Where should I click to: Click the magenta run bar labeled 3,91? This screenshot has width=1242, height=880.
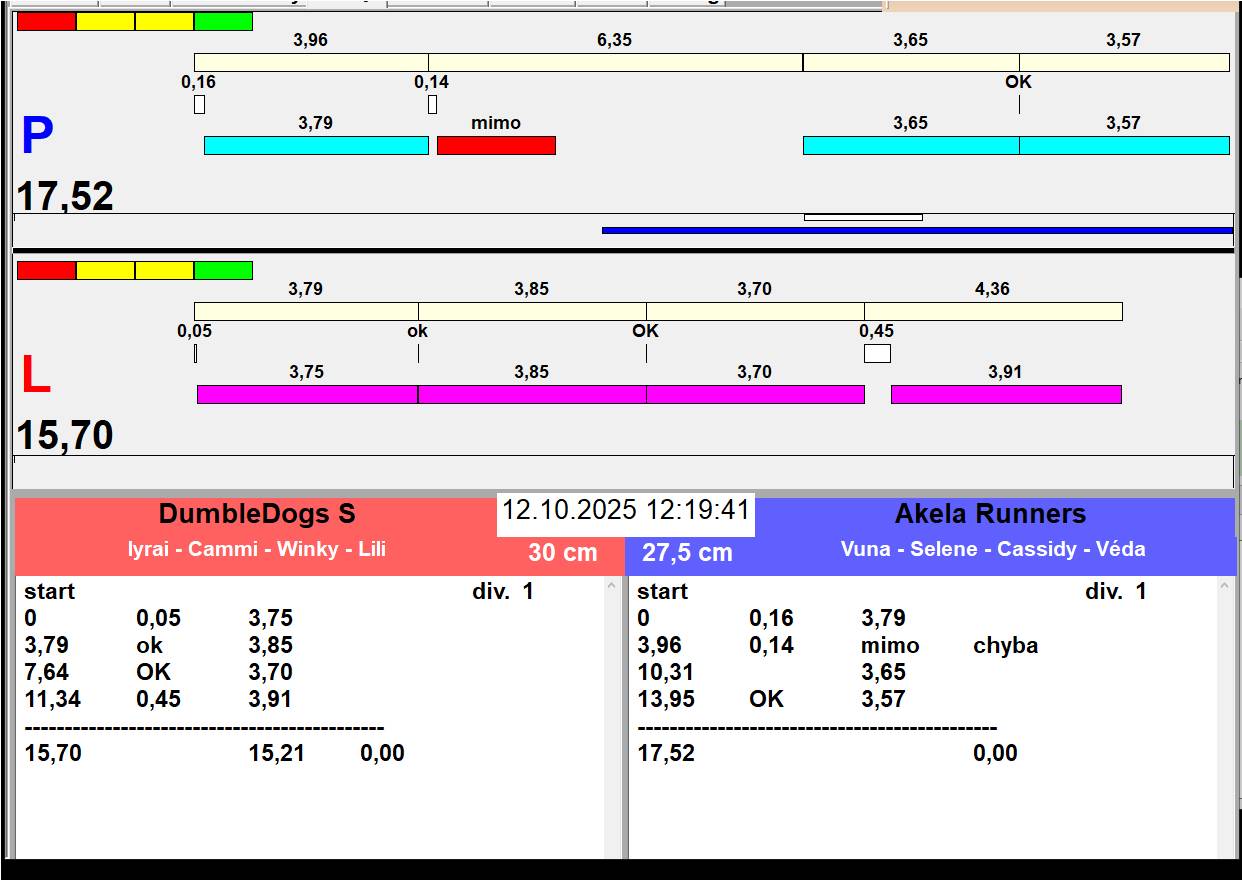point(1006,394)
